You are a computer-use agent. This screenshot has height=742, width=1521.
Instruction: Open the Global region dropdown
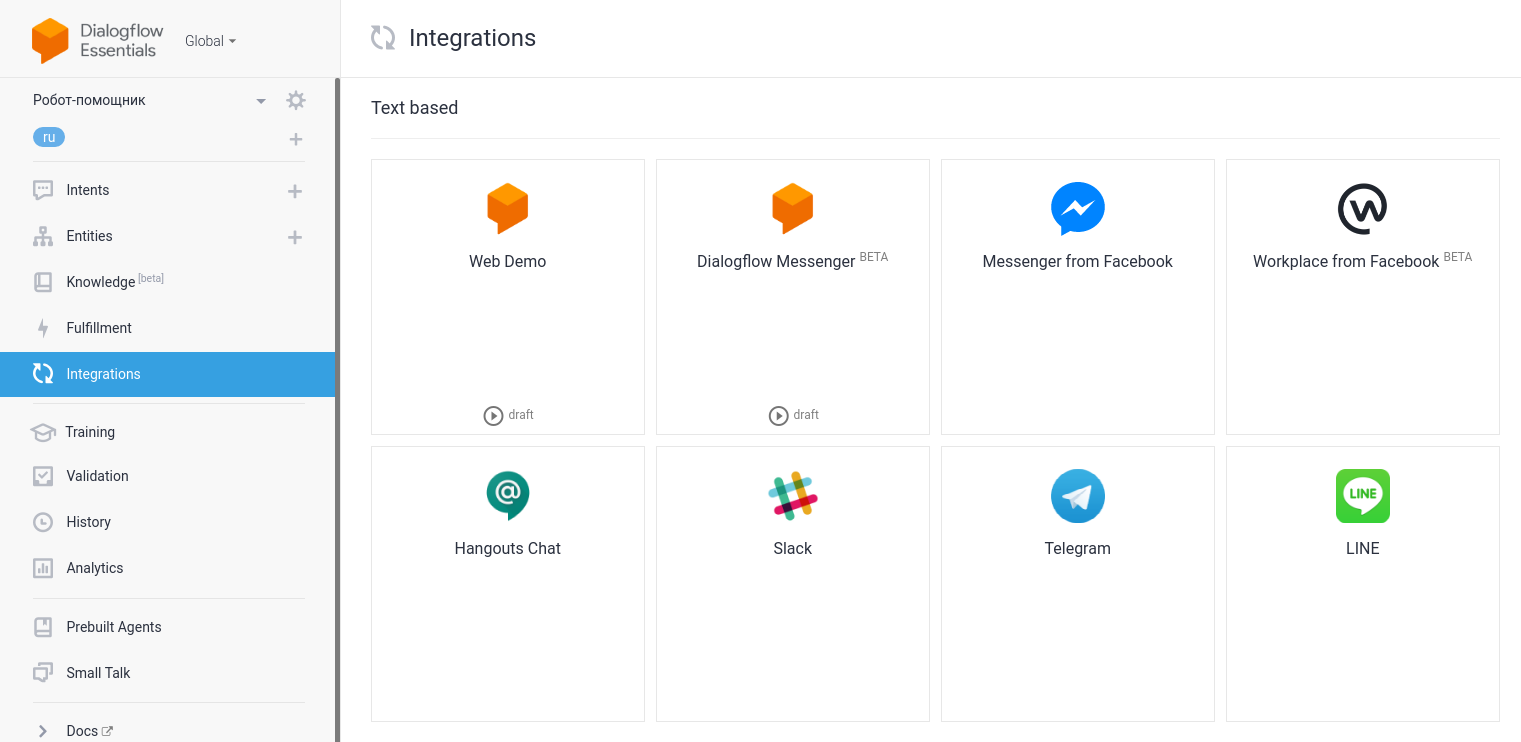click(x=211, y=41)
